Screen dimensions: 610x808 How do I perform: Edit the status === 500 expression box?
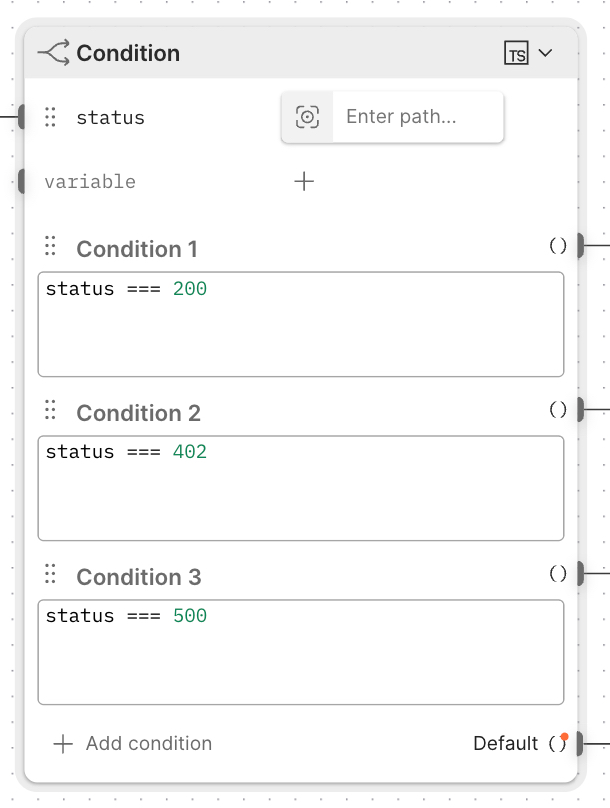pyautogui.click(x=301, y=652)
